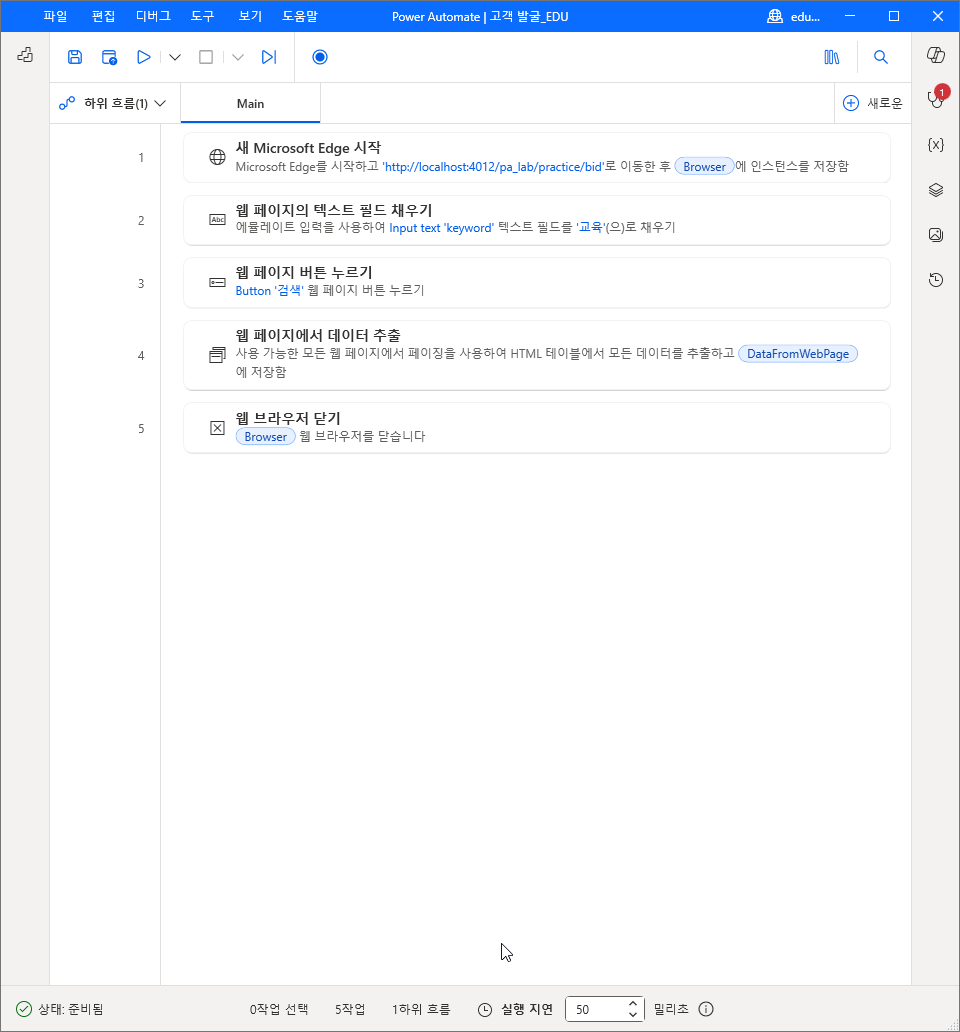Click the Browser variable chip in action 5
Screen dimensions: 960x1032
tap(265, 437)
